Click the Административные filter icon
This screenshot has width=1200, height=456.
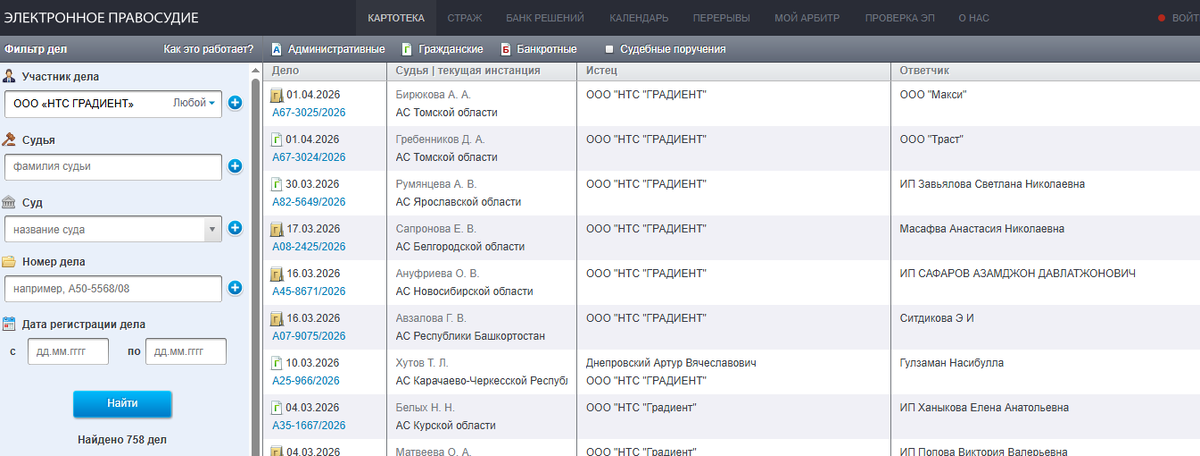[276, 49]
